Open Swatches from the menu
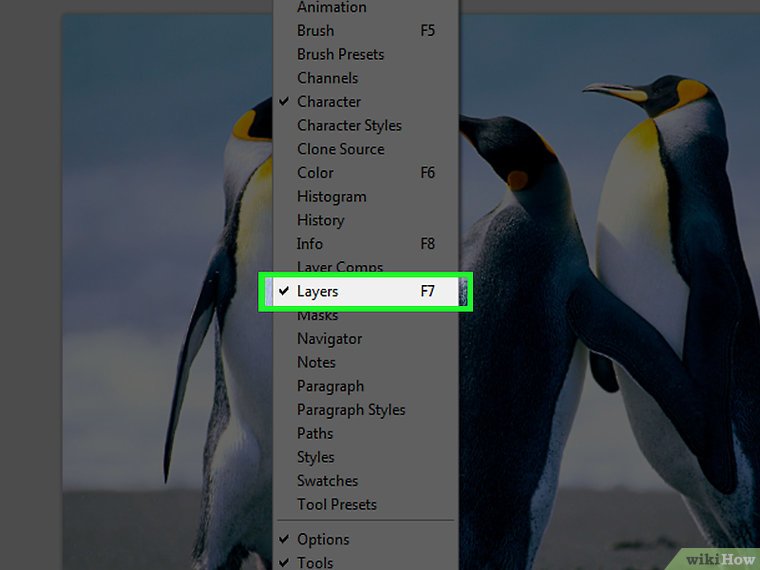760x570 pixels. point(327,481)
